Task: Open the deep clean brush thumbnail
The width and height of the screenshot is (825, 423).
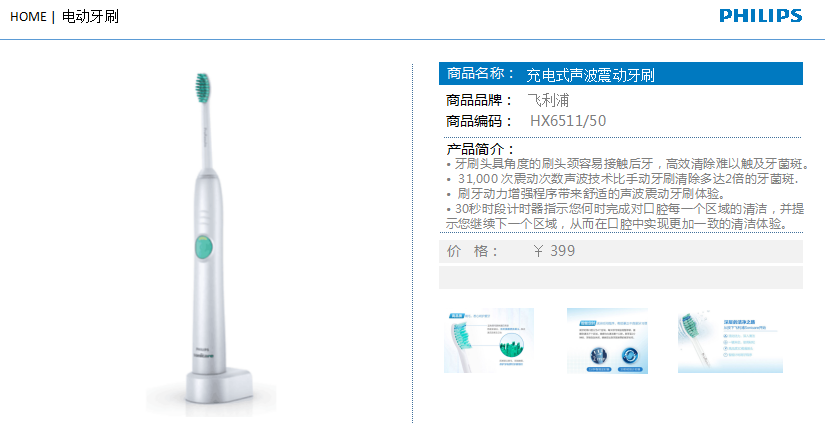Action: [x=730, y=340]
